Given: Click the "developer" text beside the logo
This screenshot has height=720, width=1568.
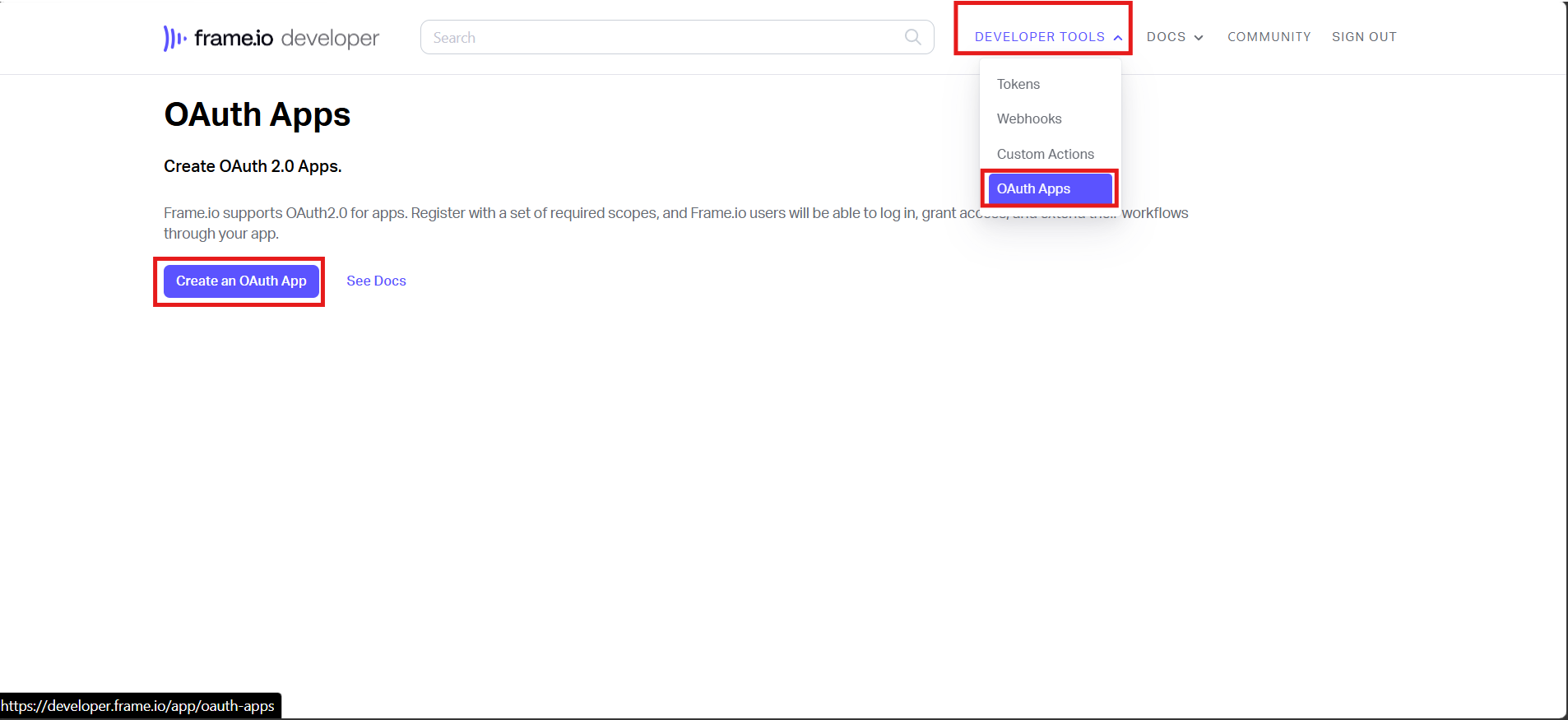Looking at the screenshot, I should tap(330, 39).
